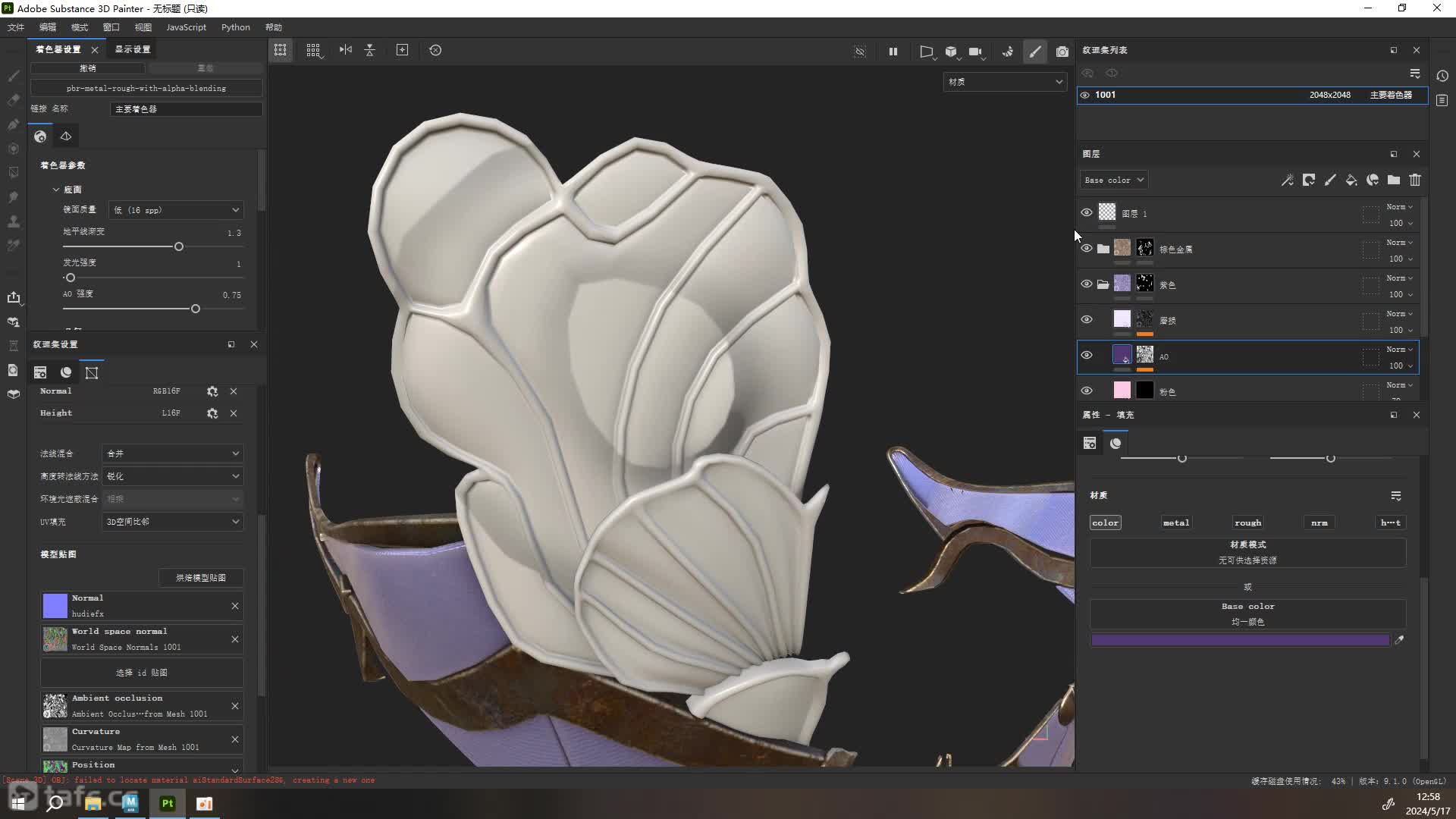Collapse the 底面 section
This screenshot has height=819, width=1456.
point(56,190)
